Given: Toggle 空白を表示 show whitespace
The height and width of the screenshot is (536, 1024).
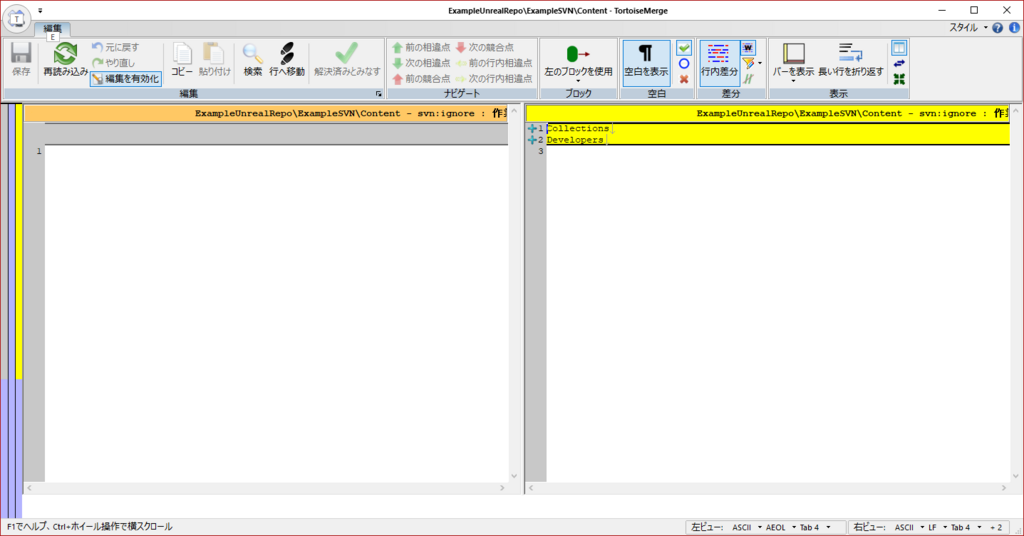Looking at the screenshot, I should (646, 63).
